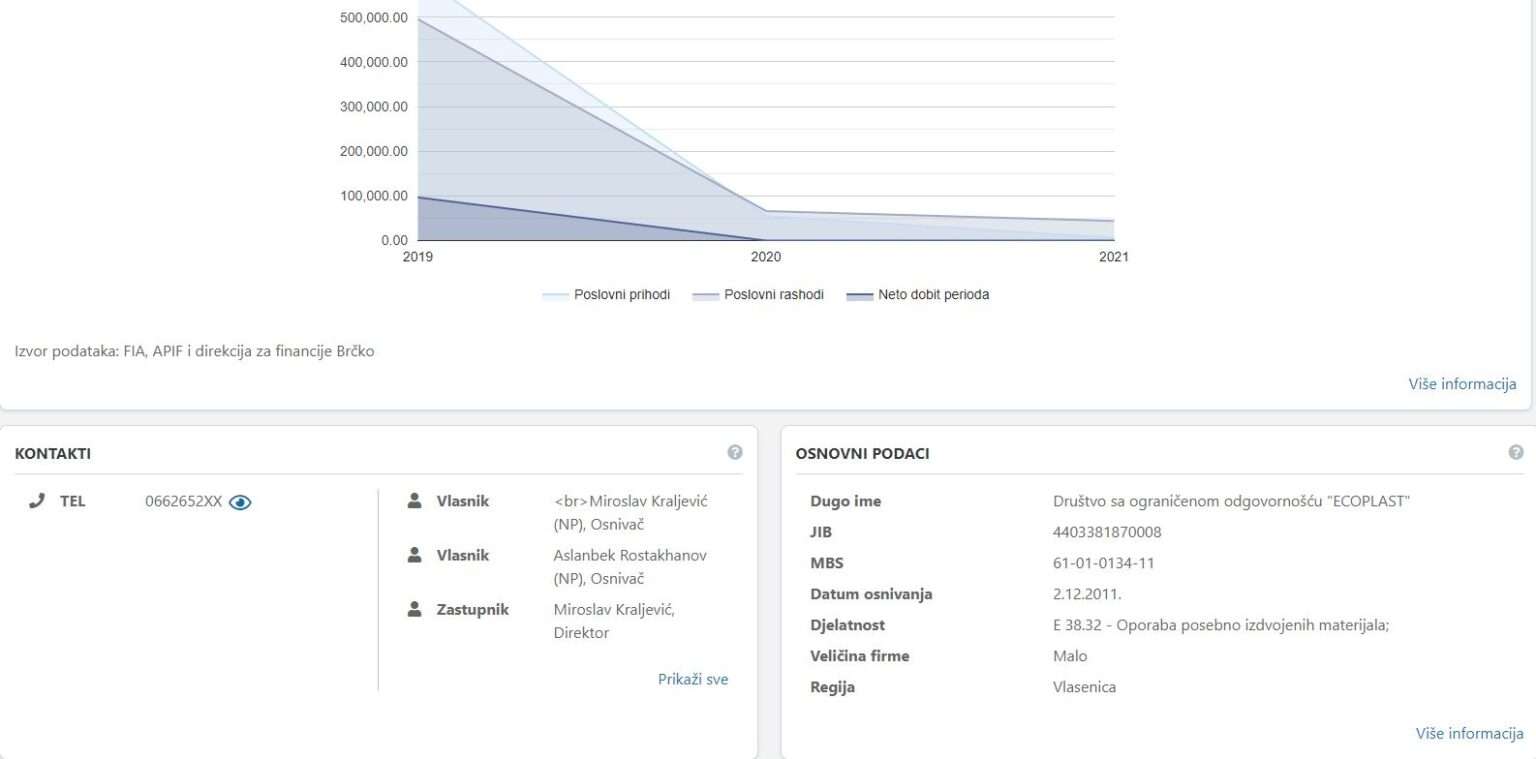Viewport: 1536px width, 759px height.
Task: Toggle the Poslovni rashodi legend series
Action: pyautogui.click(x=773, y=295)
